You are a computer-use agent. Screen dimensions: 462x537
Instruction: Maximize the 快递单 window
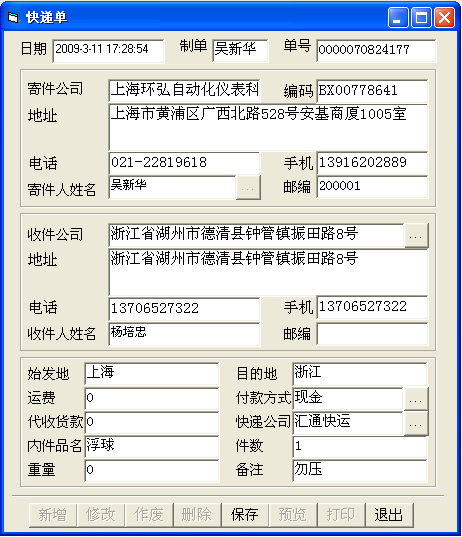[x=421, y=17]
